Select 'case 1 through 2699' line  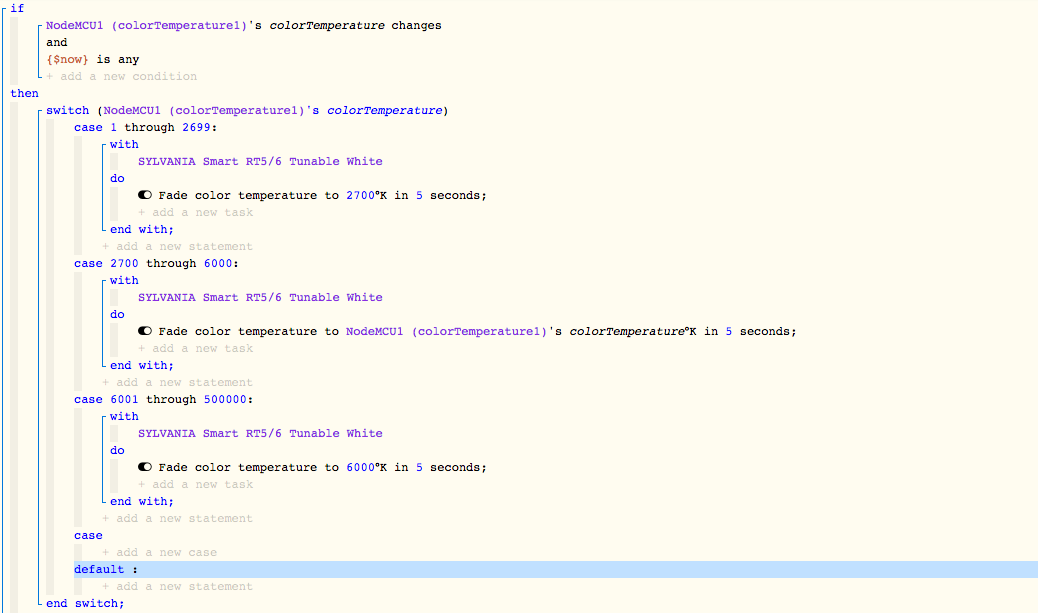pos(146,127)
